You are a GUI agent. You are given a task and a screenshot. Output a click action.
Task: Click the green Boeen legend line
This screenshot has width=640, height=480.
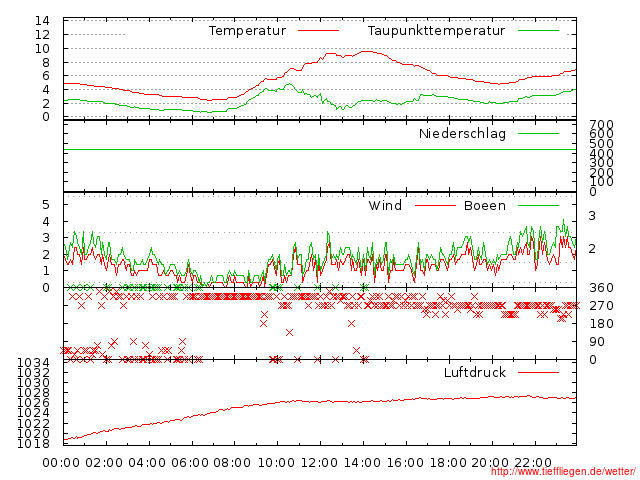tap(538, 205)
